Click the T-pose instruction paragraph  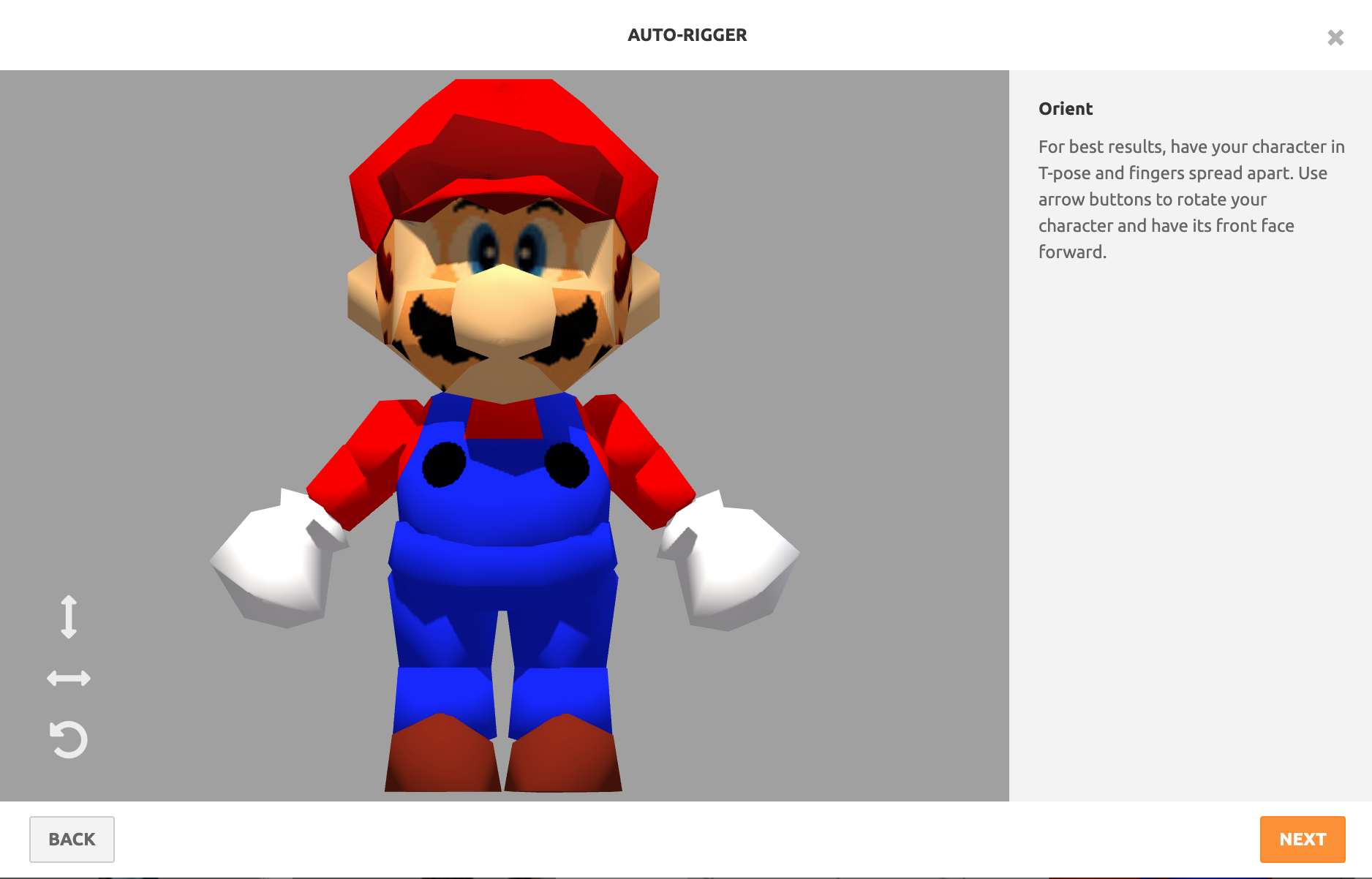1191,199
